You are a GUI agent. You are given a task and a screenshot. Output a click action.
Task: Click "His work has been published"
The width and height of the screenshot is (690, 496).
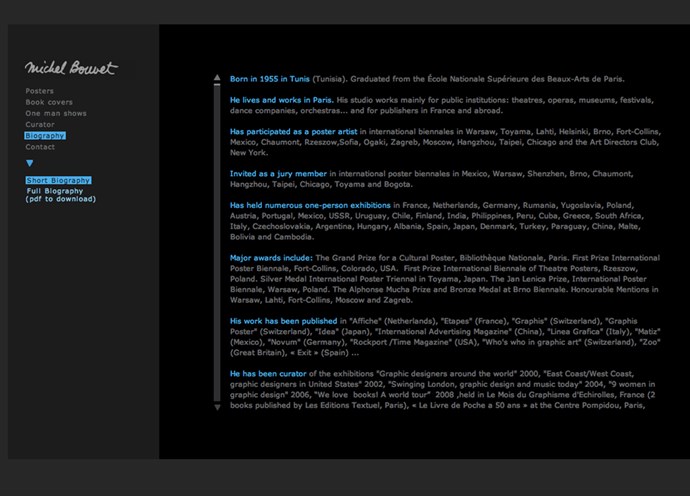(283, 321)
